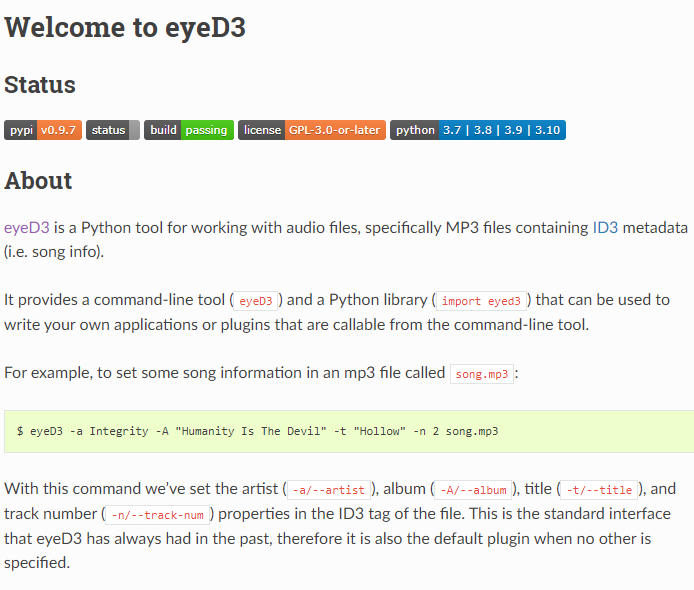Open the eyeD3 link in About
The width and height of the screenshot is (694, 590).
pos(27,227)
